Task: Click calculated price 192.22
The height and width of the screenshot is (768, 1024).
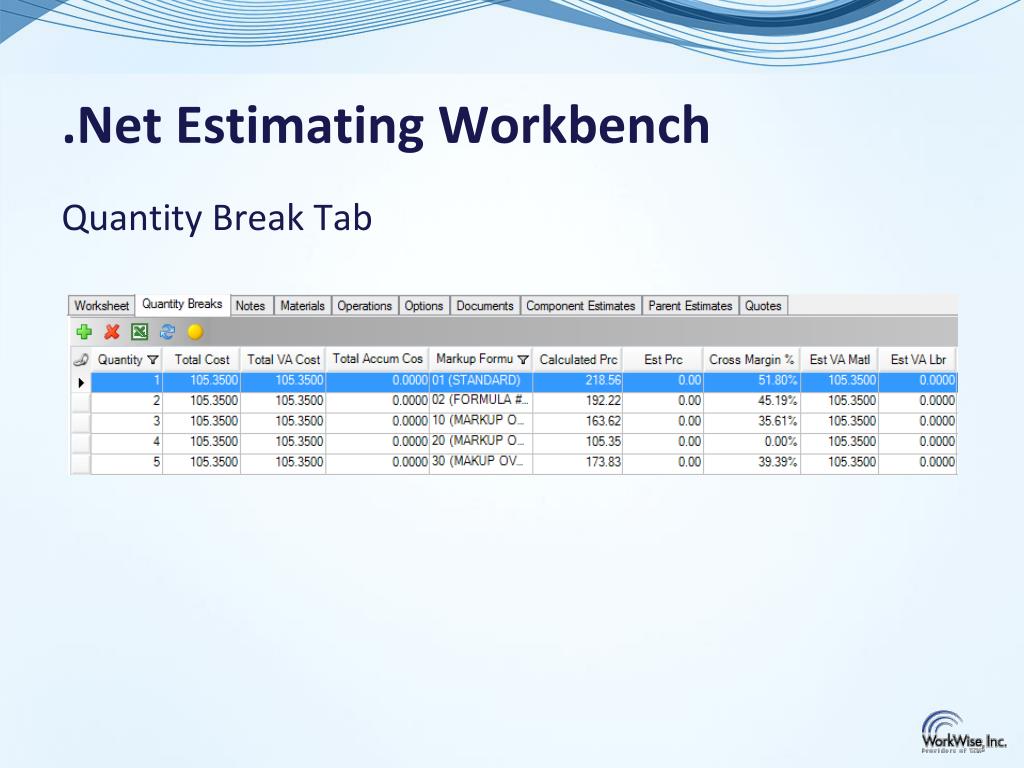Action: 578,401
